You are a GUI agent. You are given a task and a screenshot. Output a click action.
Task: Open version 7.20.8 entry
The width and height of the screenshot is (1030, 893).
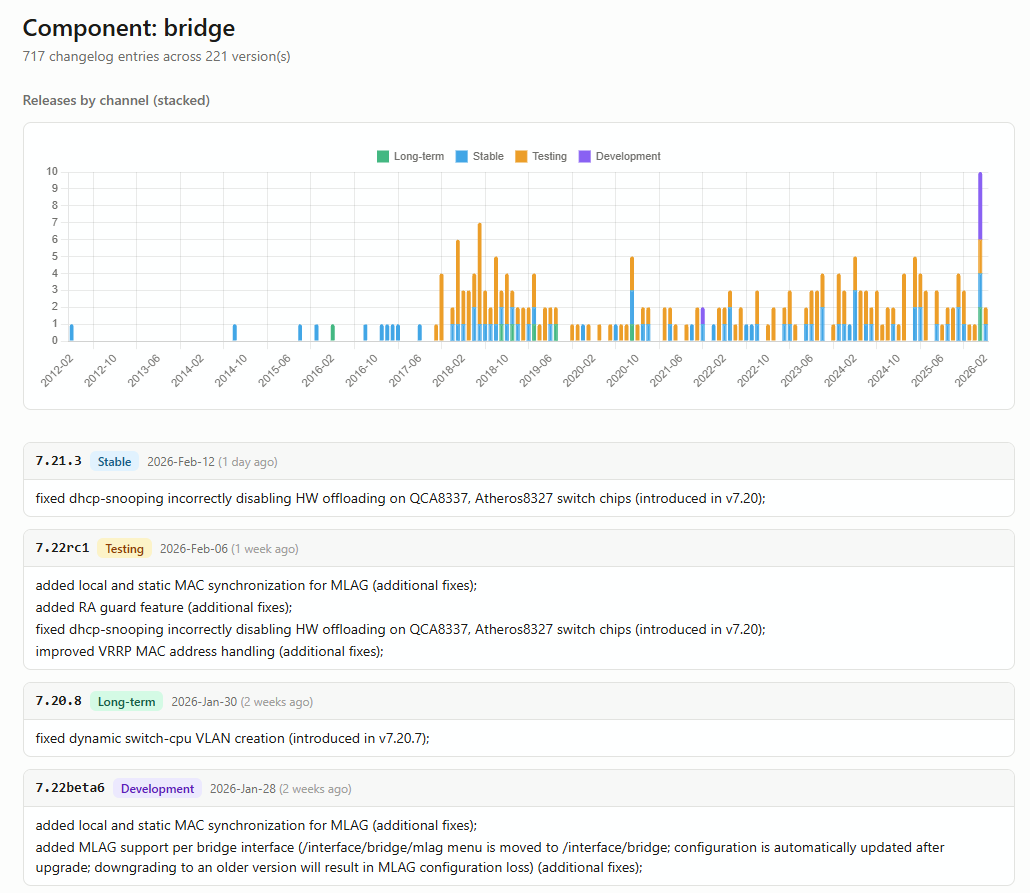pos(58,701)
